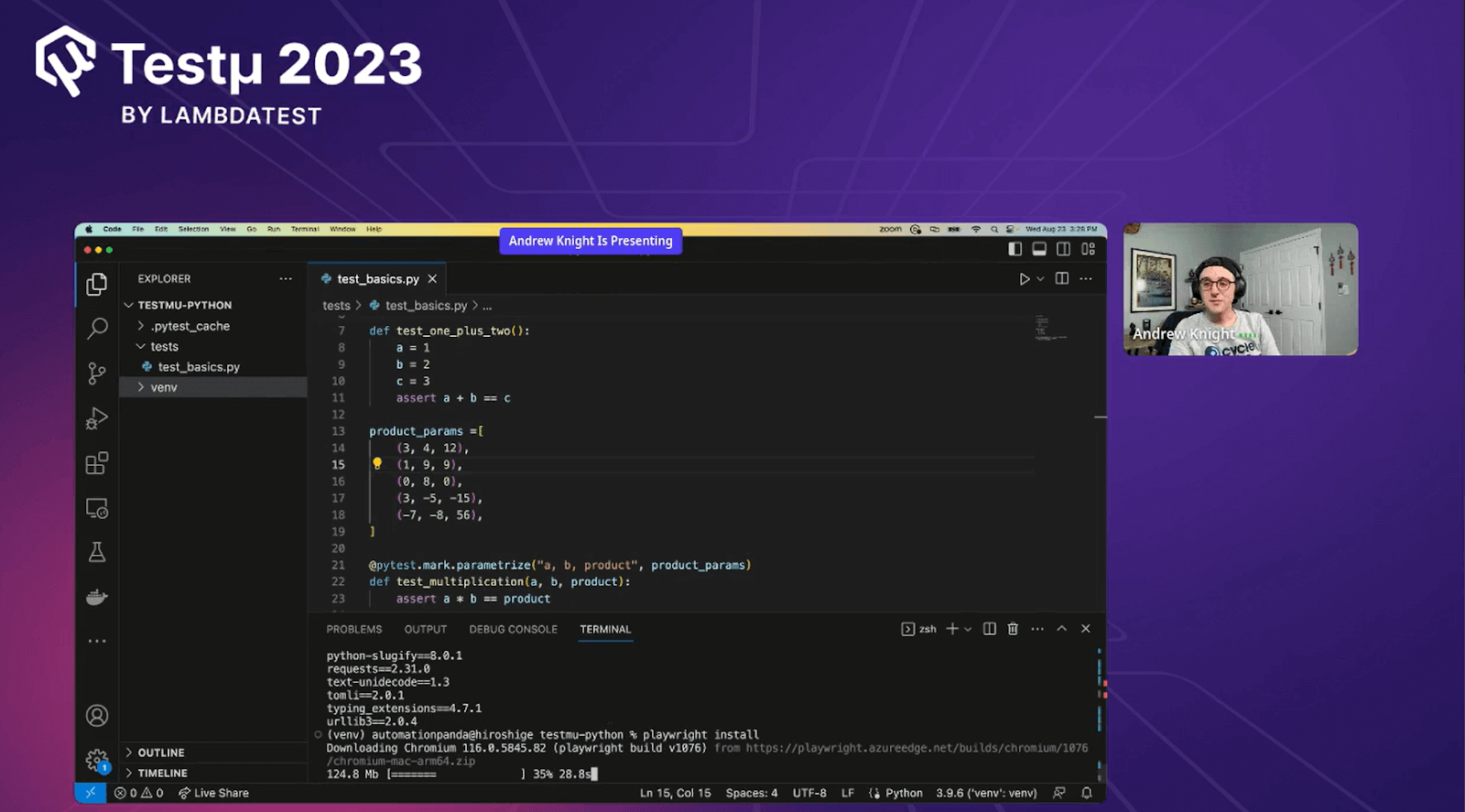Change end of line sequence LF

pyautogui.click(x=848, y=793)
